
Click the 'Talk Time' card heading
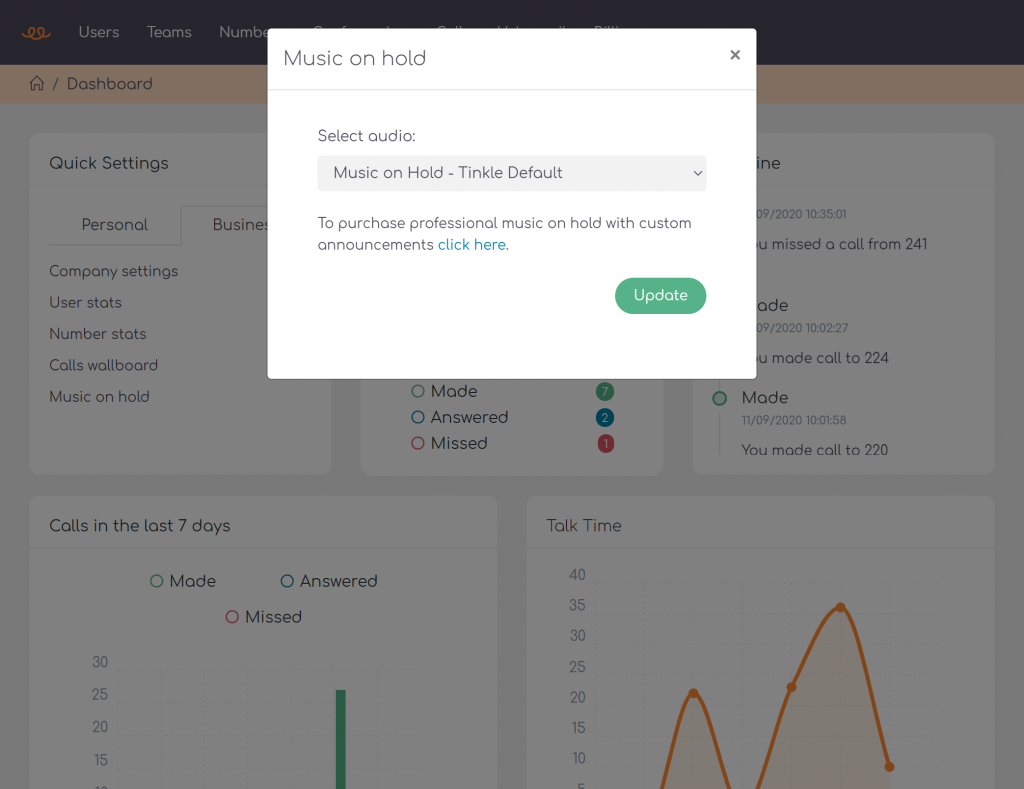pyautogui.click(x=584, y=526)
